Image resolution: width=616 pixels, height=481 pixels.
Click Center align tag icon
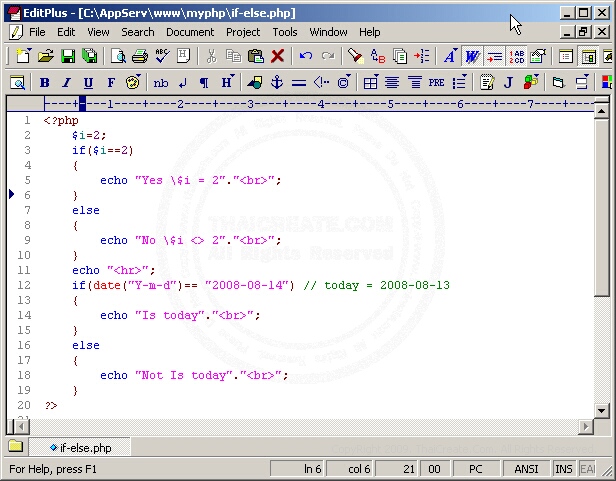click(x=392, y=83)
